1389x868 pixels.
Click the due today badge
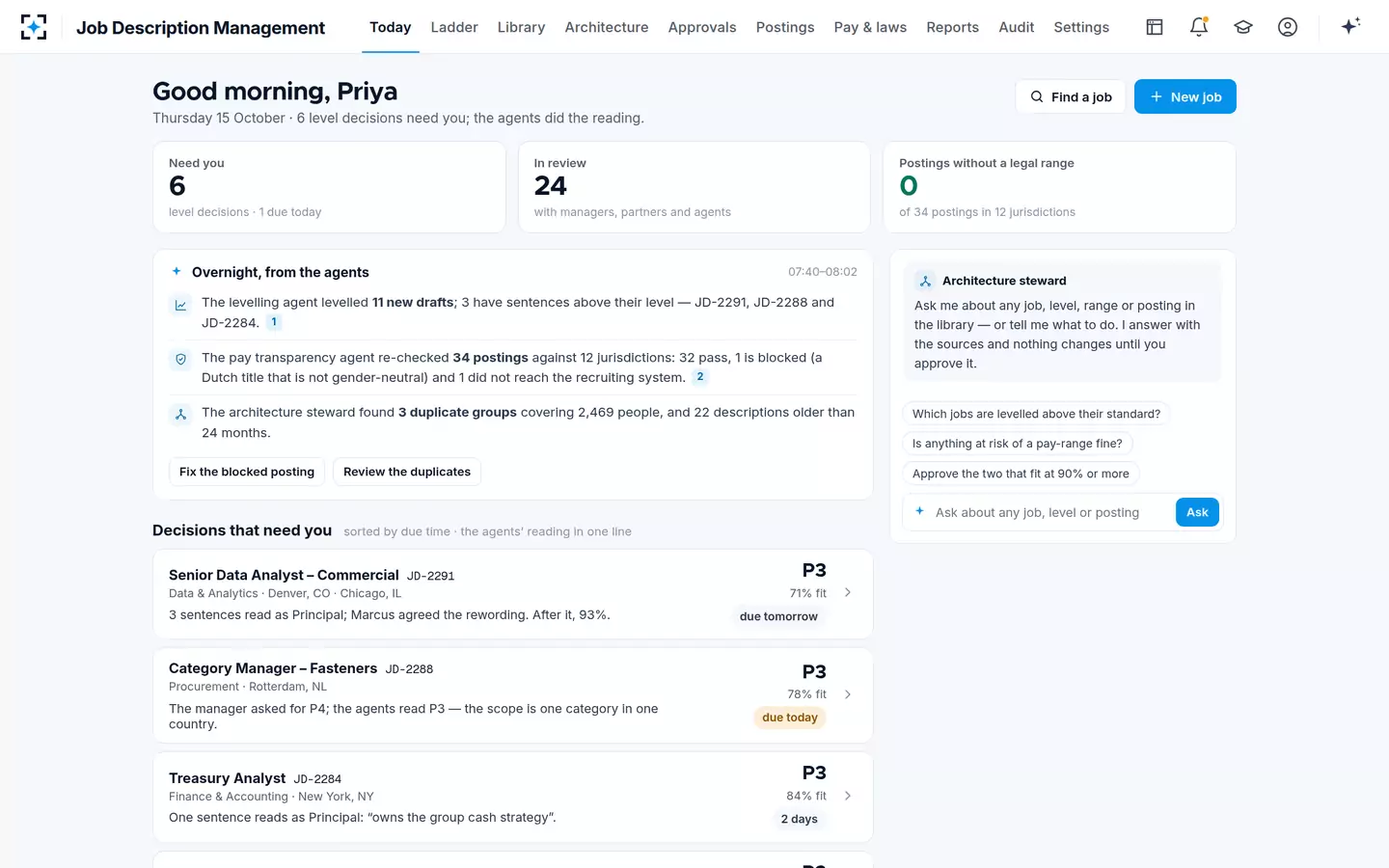click(790, 718)
